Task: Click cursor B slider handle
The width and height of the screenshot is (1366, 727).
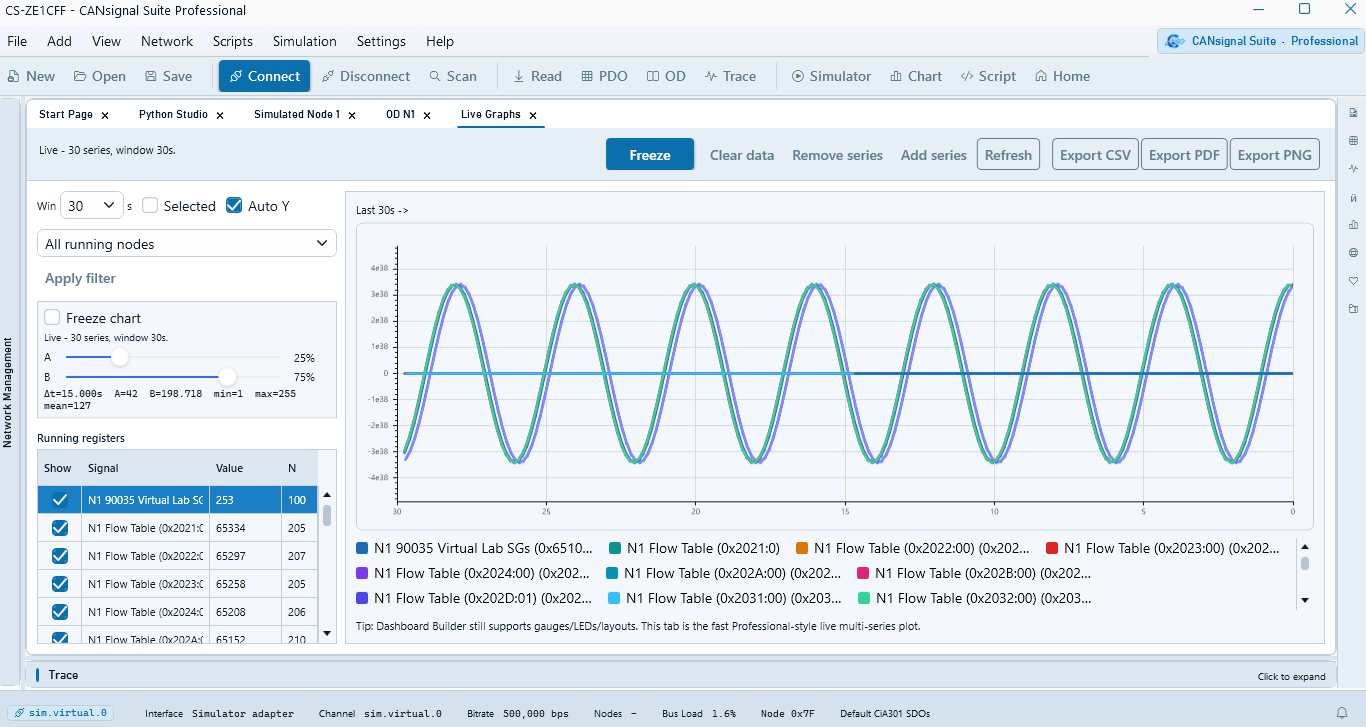Action: pyautogui.click(x=228, y=377)
